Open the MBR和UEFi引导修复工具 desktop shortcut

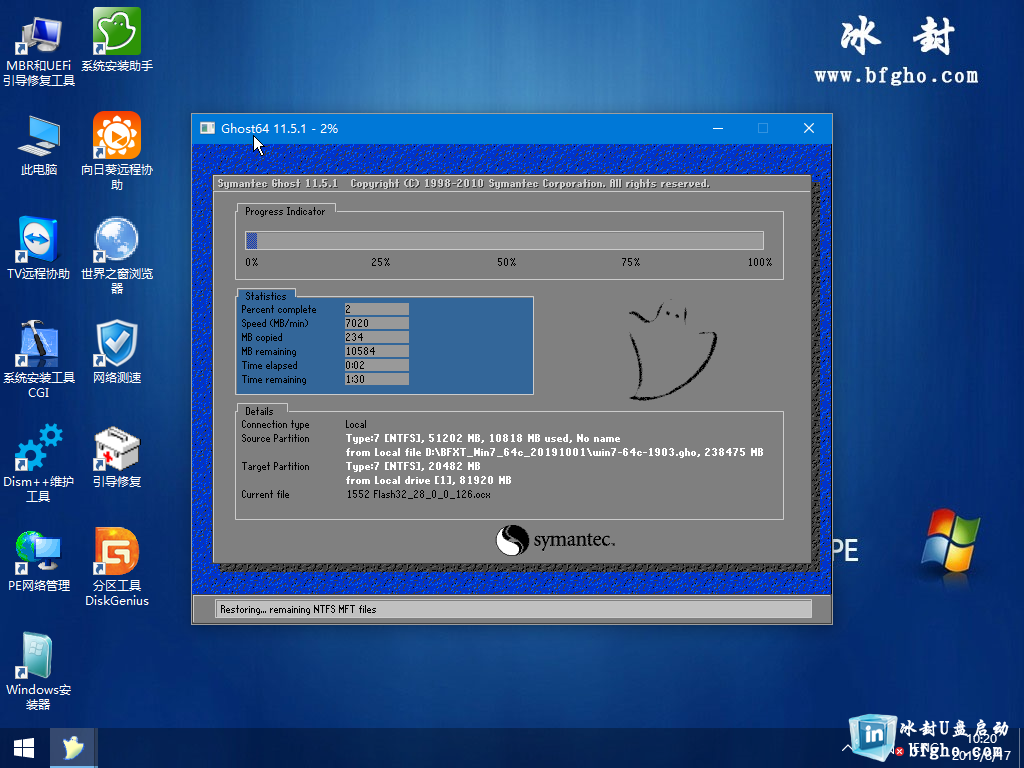[39, 50]
